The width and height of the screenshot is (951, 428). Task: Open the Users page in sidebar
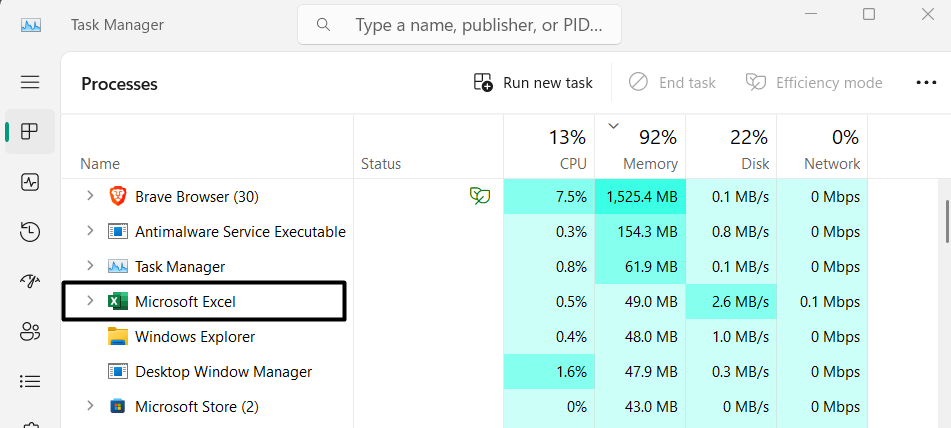point(30,331)
